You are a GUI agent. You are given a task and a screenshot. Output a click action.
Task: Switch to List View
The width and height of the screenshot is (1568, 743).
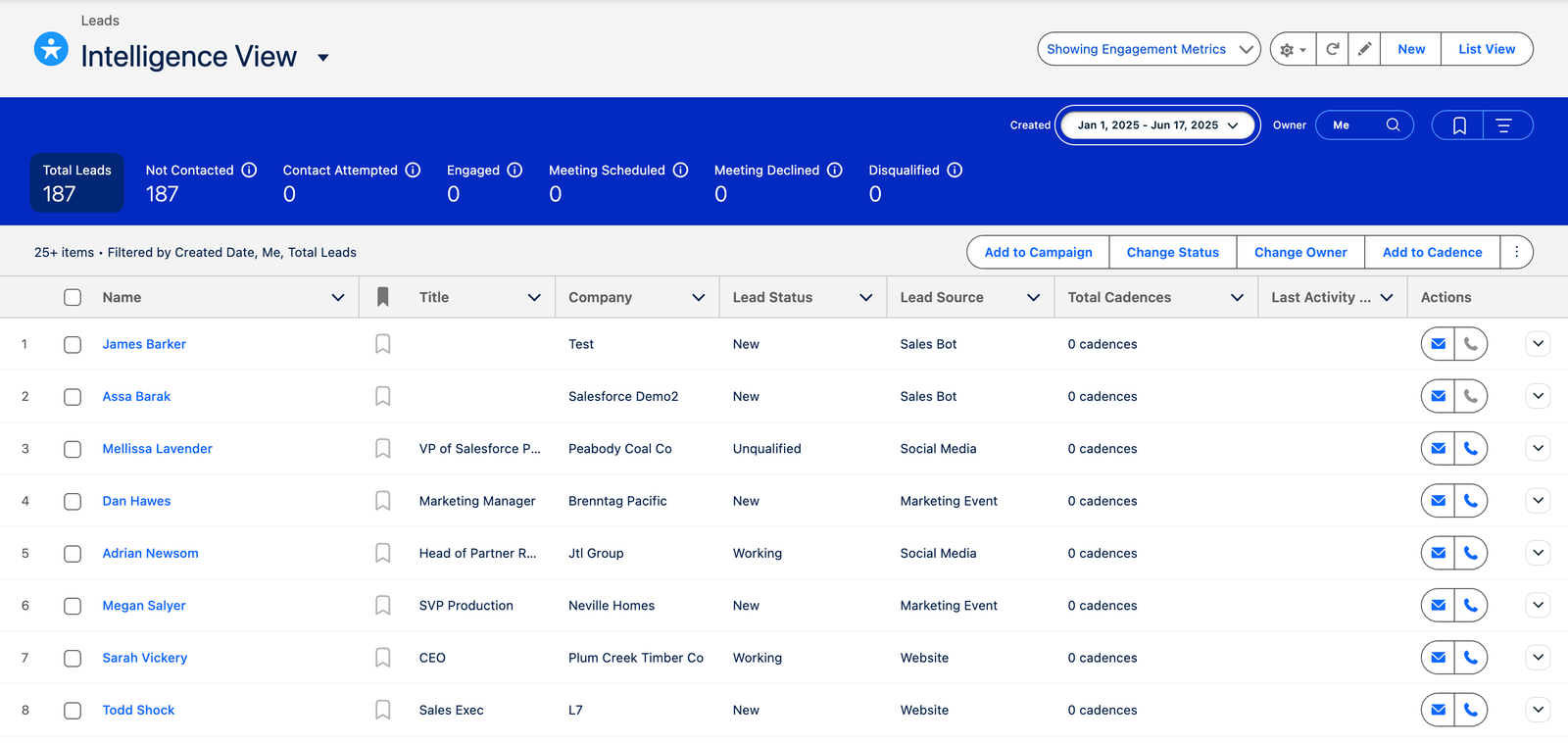(x=1487, y=49)
